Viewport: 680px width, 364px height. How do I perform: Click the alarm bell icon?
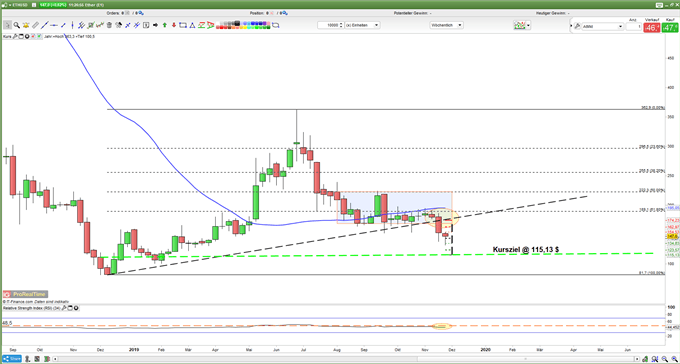pos(26,25)
